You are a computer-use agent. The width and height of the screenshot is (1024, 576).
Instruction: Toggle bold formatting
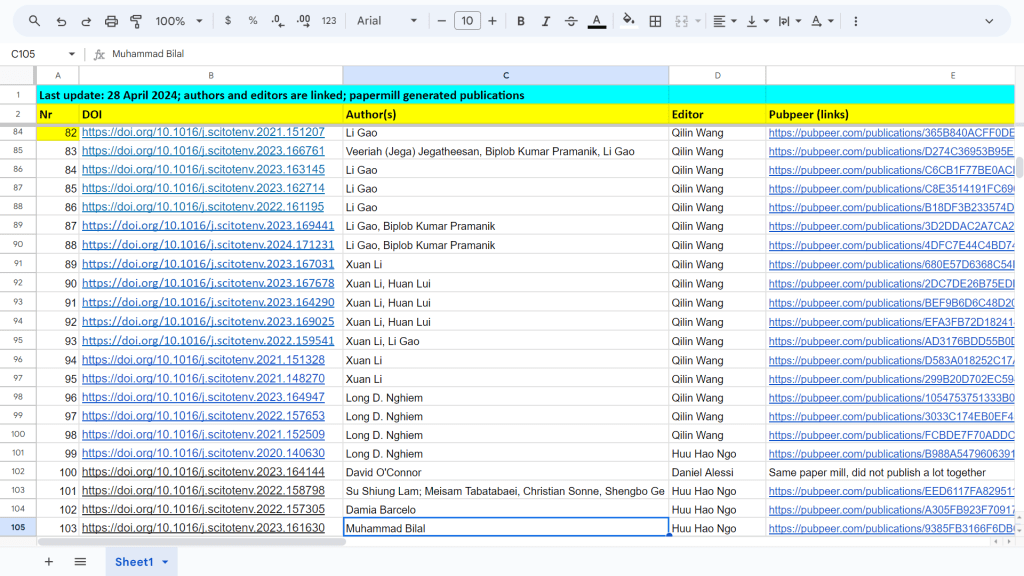(521, 21)
